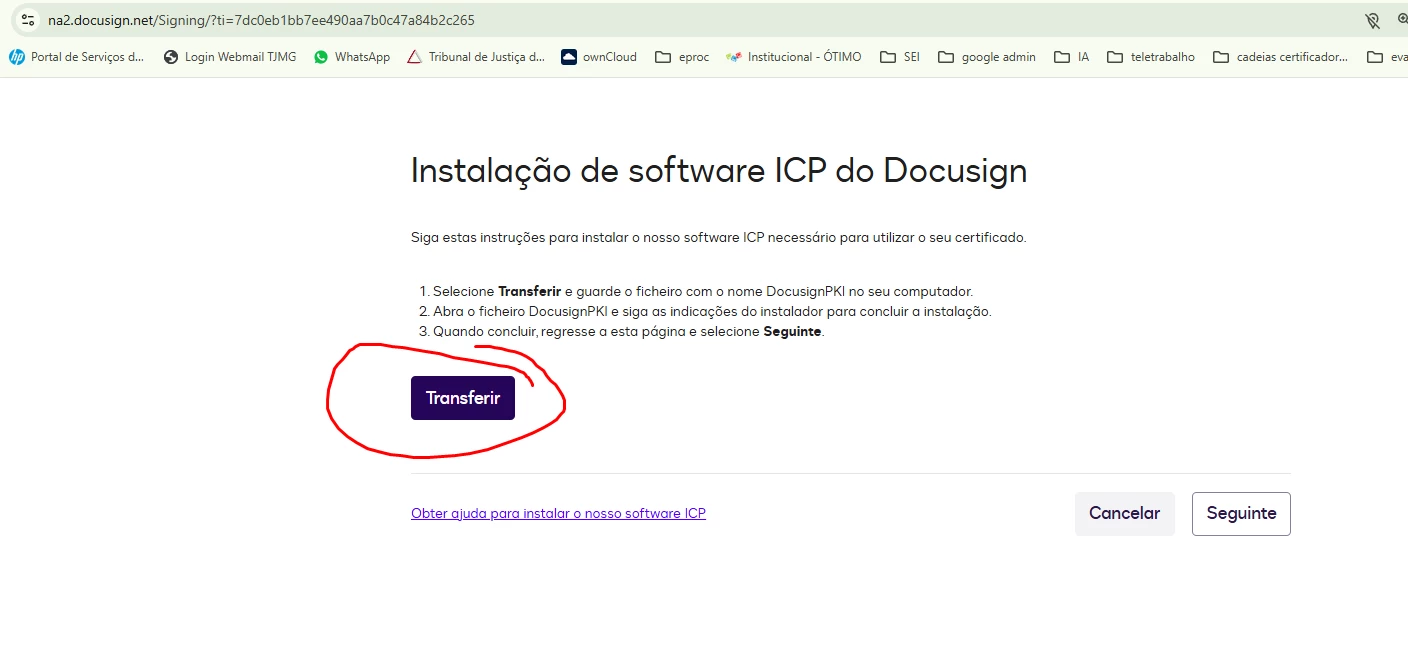
Task: Open the eproc bookmarks folder
Action: tap(682, 57)
